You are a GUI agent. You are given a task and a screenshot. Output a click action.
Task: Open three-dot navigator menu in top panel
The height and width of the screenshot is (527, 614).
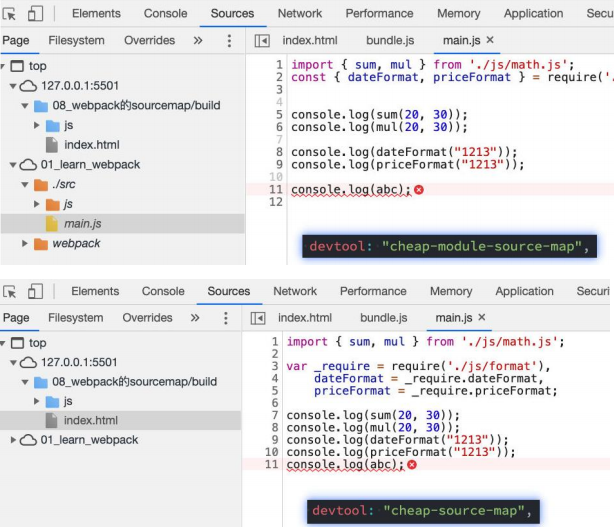pyautogui.click(x=229, y=41)
